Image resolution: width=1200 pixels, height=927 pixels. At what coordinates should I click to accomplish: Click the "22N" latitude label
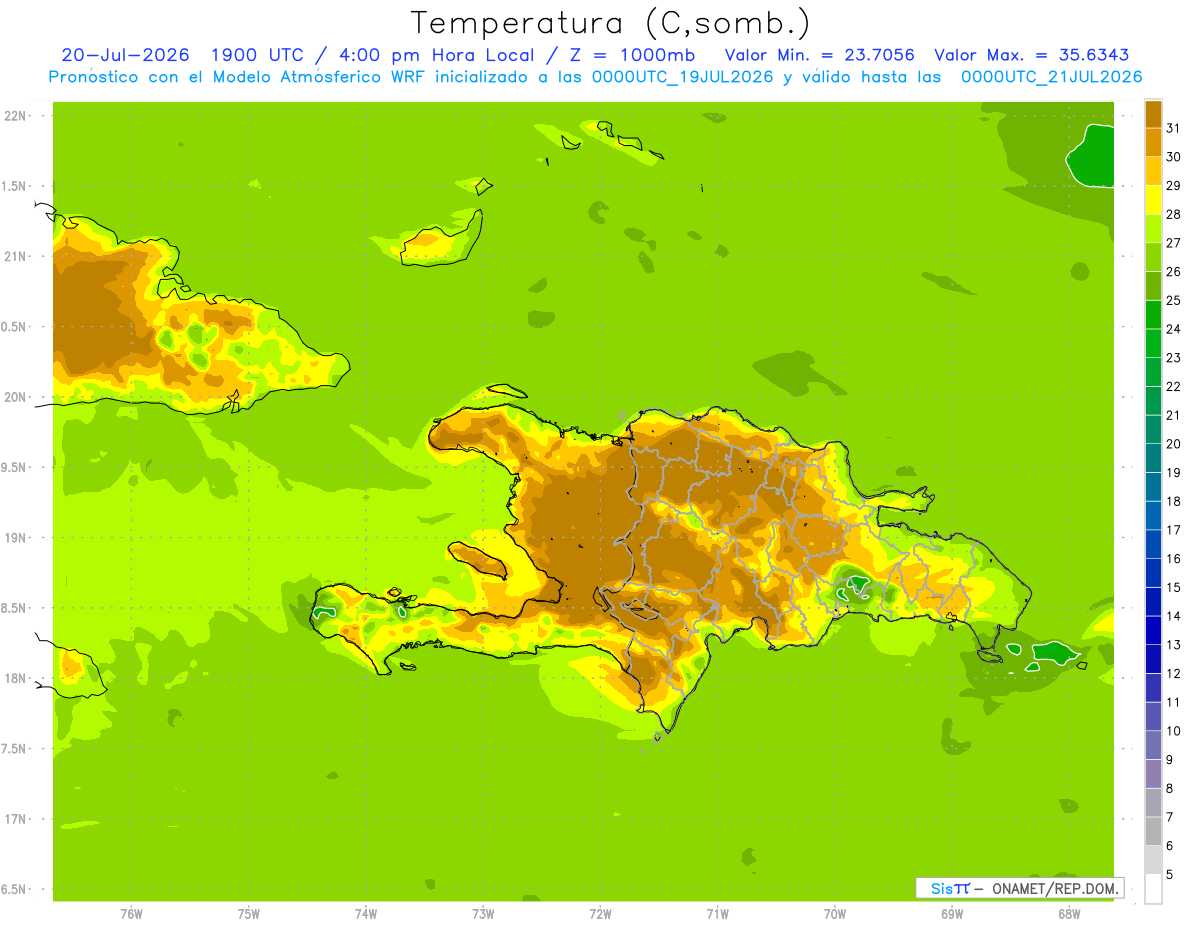click(15, 116)
